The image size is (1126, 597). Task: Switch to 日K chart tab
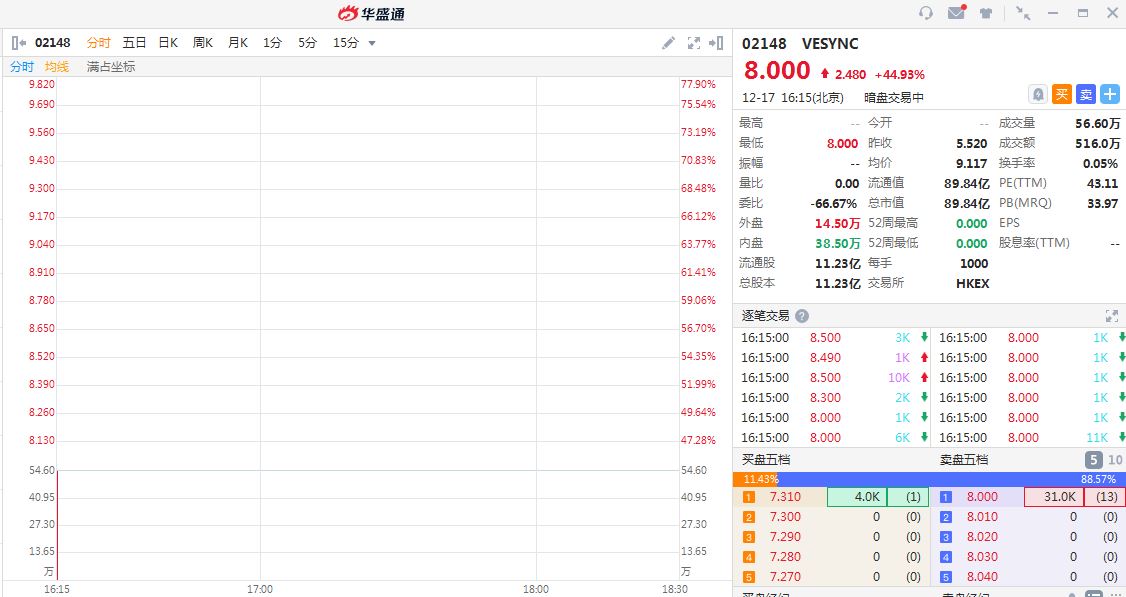(169, 43)
